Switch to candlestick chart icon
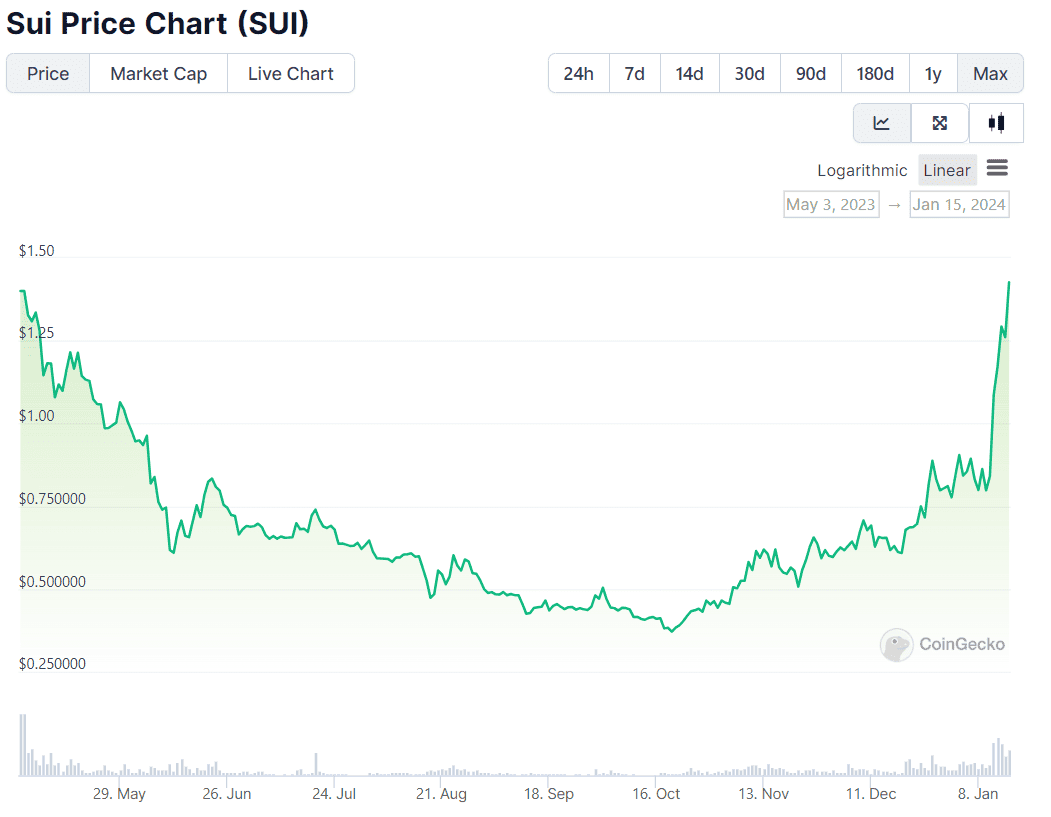 click(x=996, y=123)
